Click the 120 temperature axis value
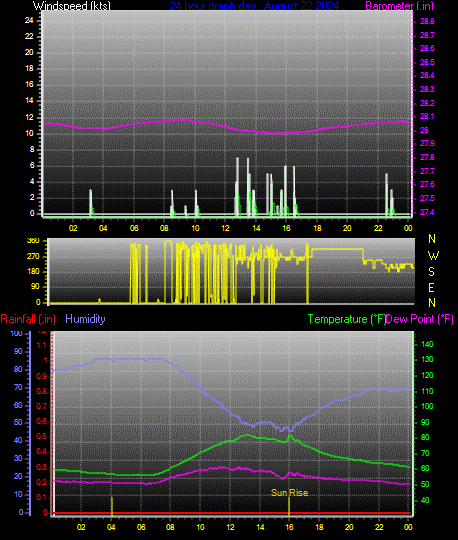Viewport: 458px width, 540px height. [427, 375]
